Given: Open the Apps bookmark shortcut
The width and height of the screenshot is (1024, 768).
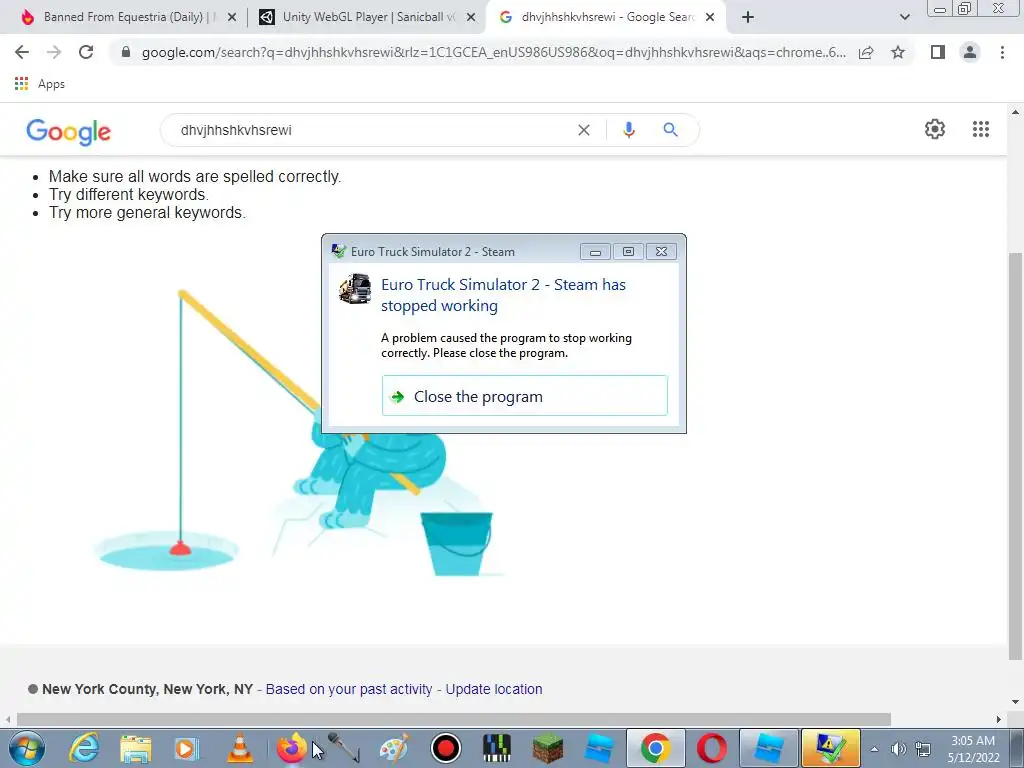Looking at the screenshot, I should click(39, 84).
